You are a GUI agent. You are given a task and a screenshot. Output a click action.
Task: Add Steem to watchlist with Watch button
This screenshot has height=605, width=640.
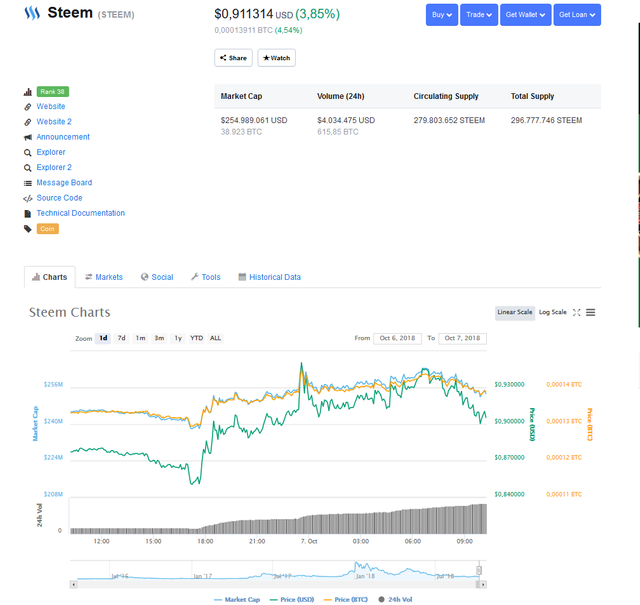(x=276, y=58)
